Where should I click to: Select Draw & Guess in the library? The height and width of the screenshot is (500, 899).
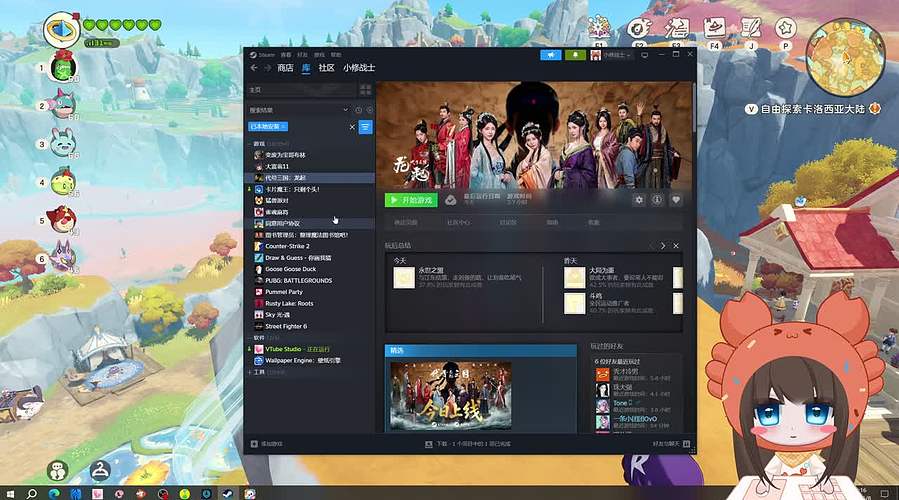coord(310,257)
